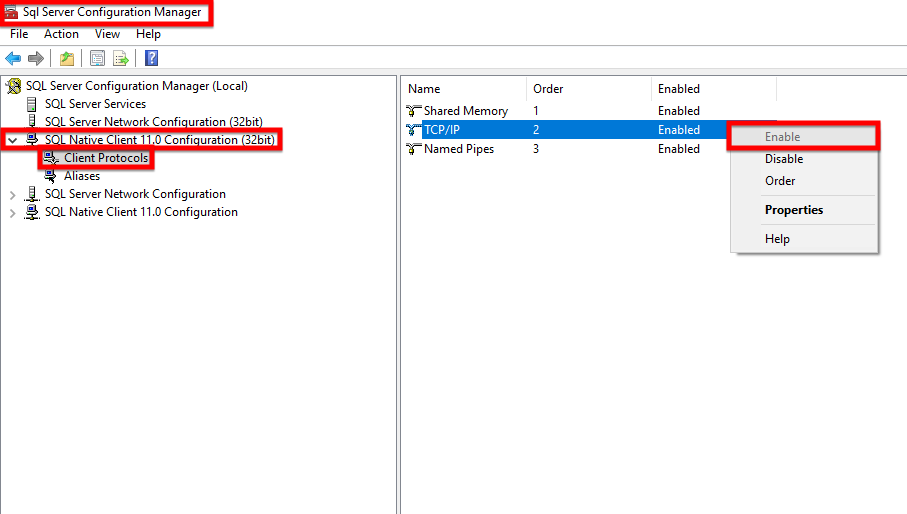The width and height of the screenshot is (907, 514).
Task: Click the Back arrow toolbar icon
Action: (13, 58)
